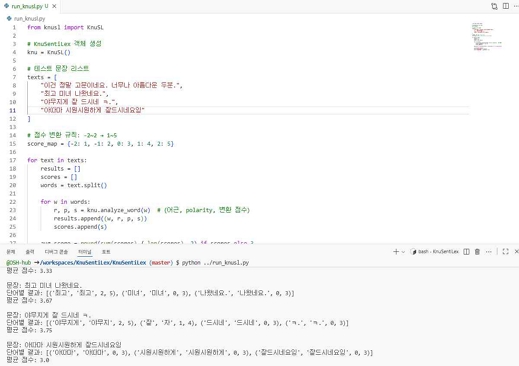This screenshot has height=366, width=519.
Task: Click the 'texts = [' code line
Action: click(x=42, y=77)
